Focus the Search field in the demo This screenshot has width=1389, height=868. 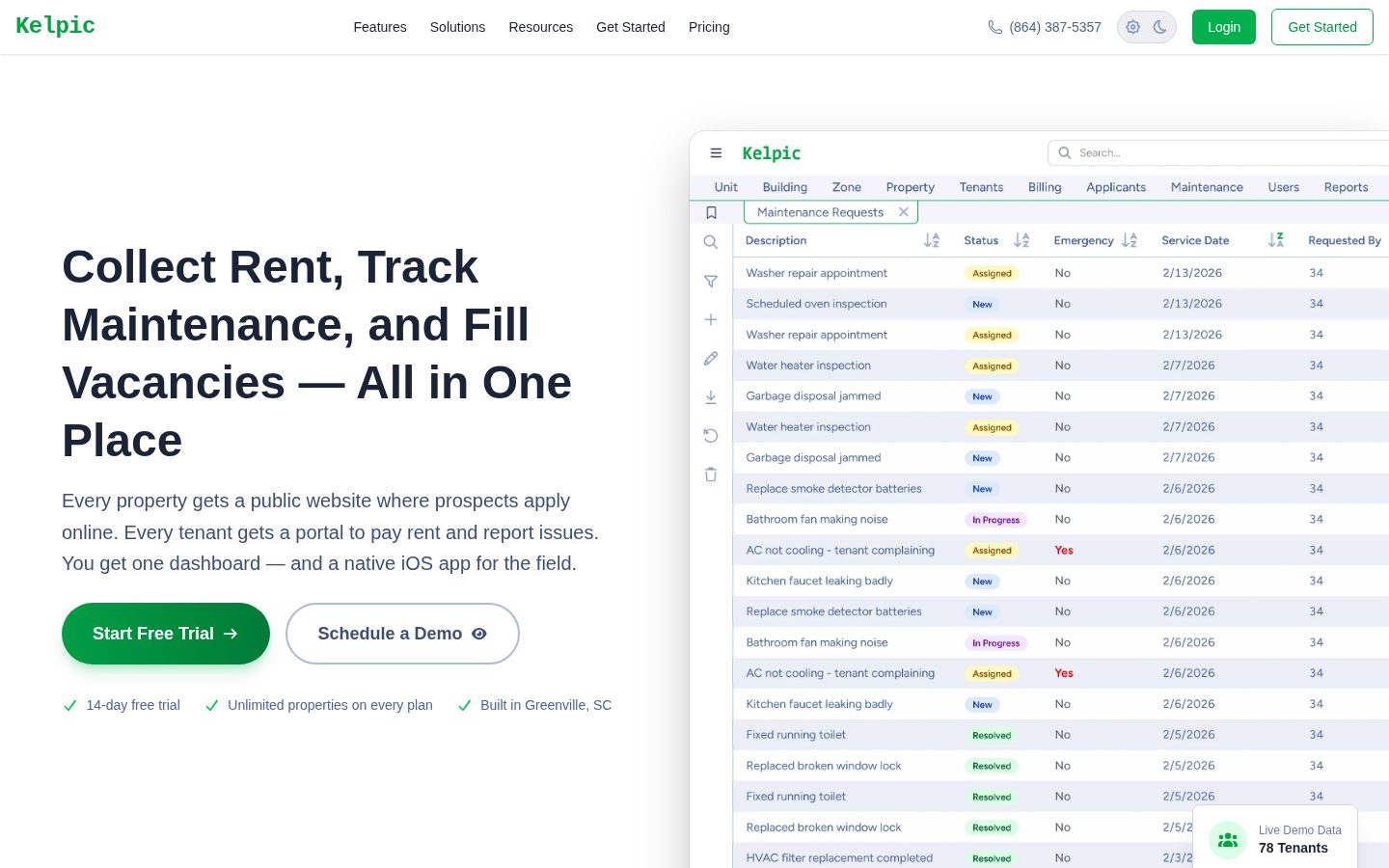pos(1218,152)
